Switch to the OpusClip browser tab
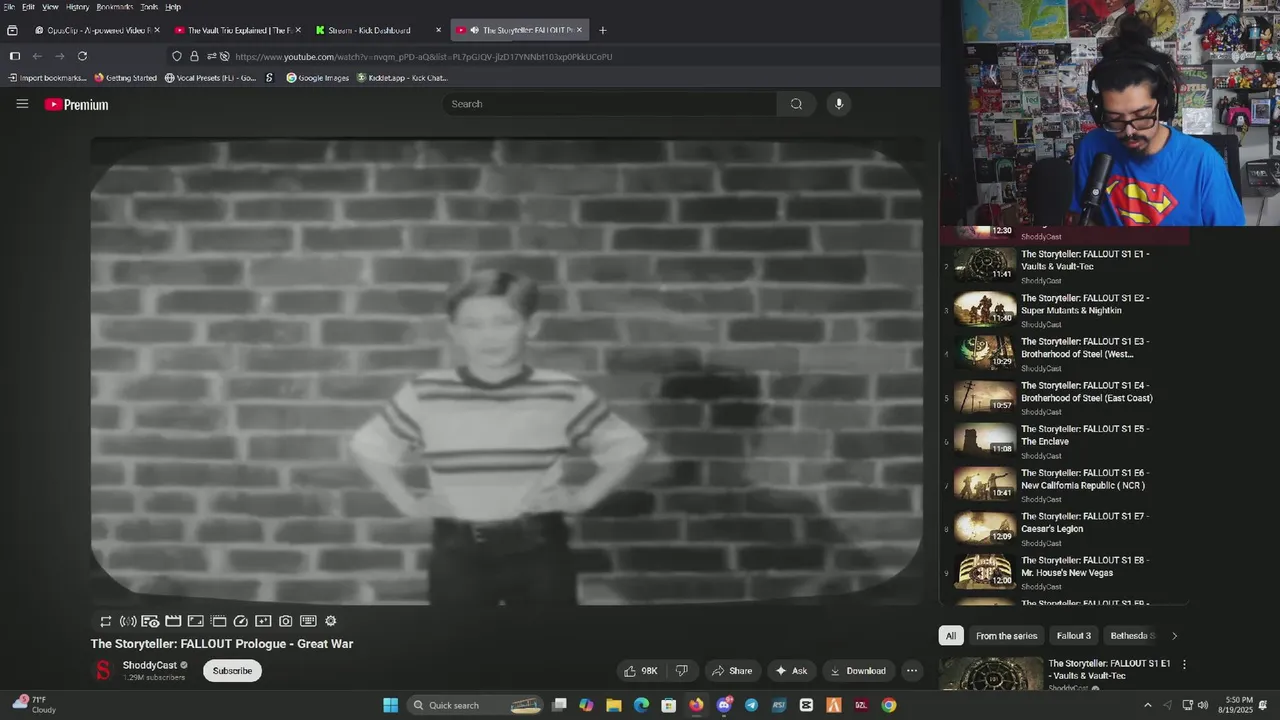Viewport: 1280px width, 720px height. [97, 30]
